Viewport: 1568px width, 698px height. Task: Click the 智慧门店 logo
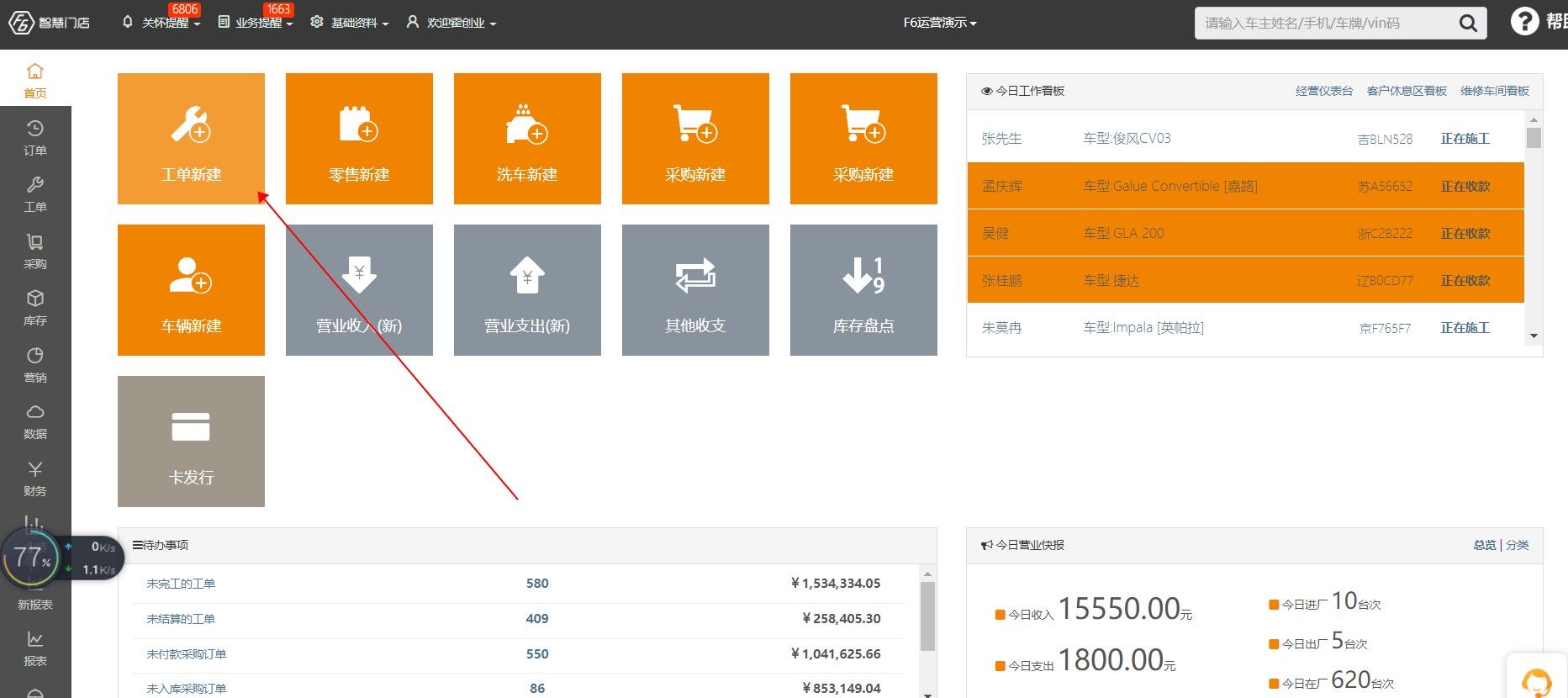49,23
